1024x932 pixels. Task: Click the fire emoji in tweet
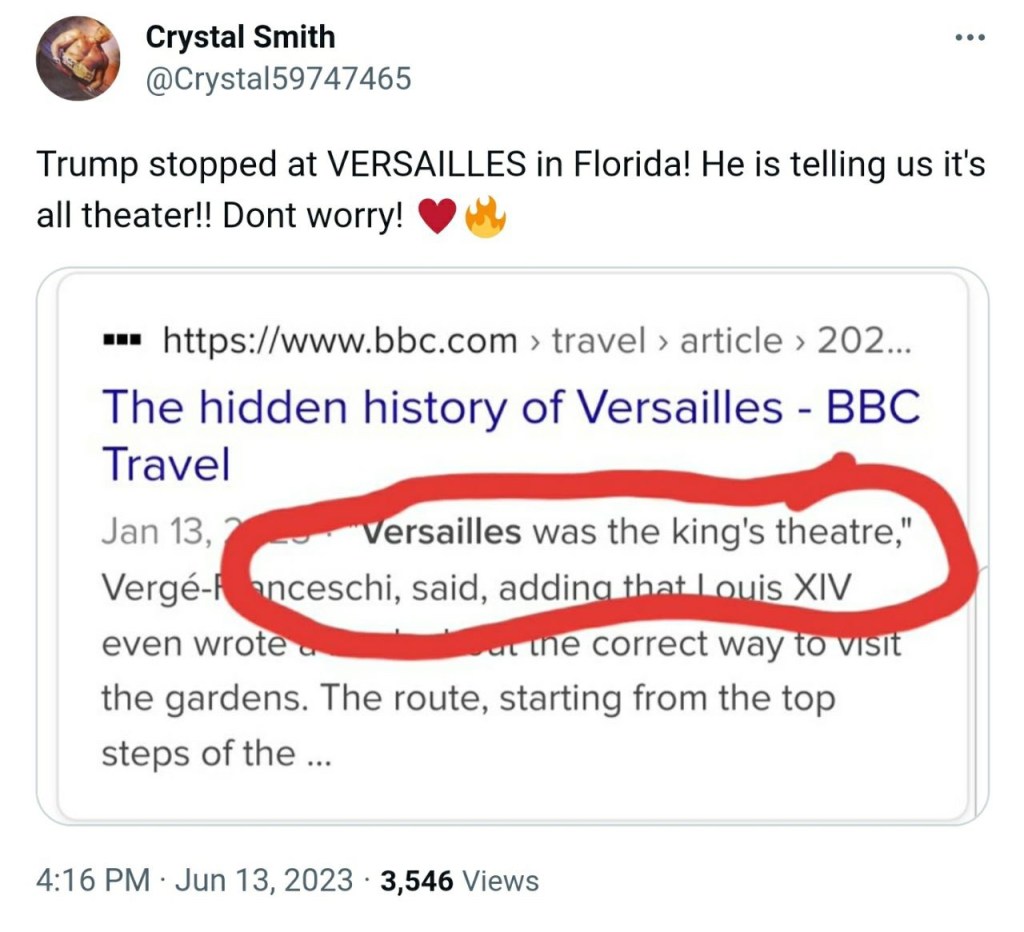coord(485,217)
